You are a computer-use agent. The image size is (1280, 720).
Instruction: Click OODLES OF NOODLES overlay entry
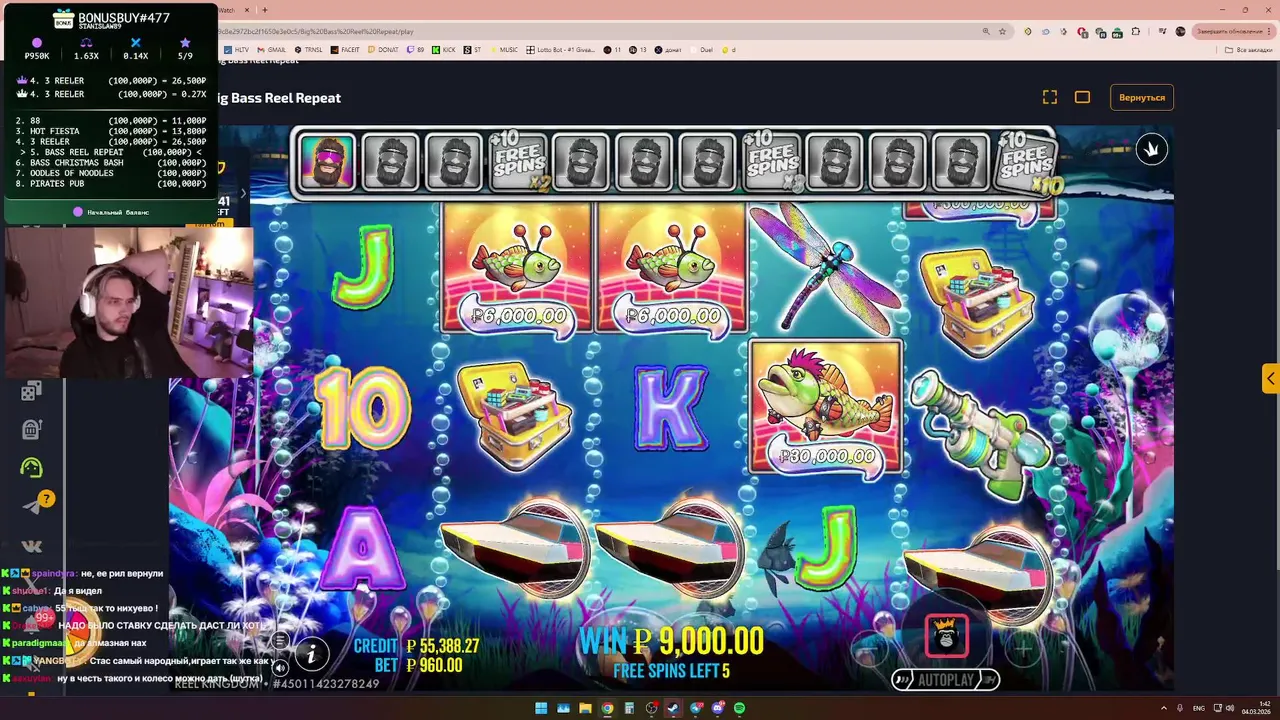pyautogui.click(x=112, y=173)
